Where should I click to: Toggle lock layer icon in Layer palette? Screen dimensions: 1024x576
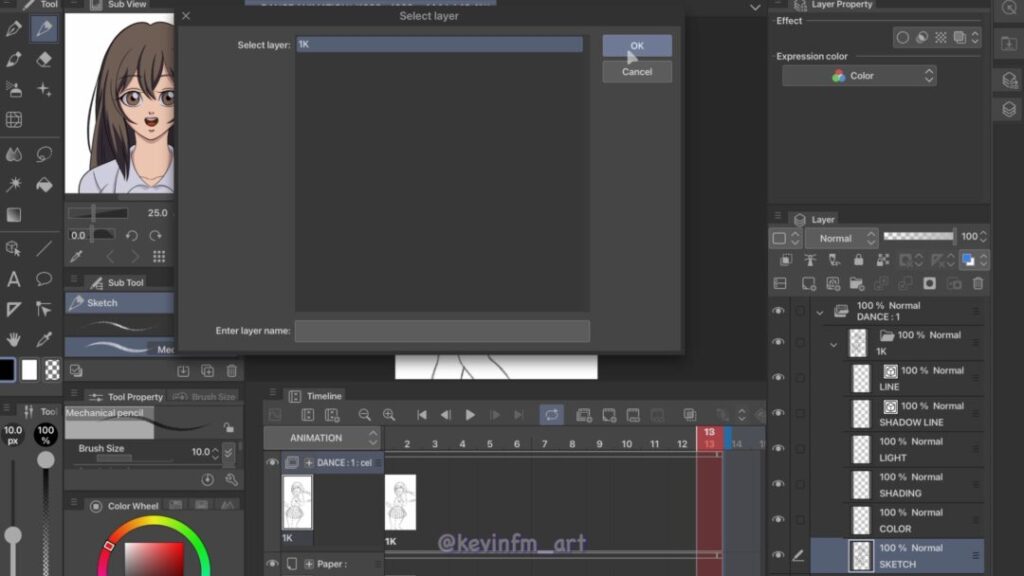tap(858, 260)
